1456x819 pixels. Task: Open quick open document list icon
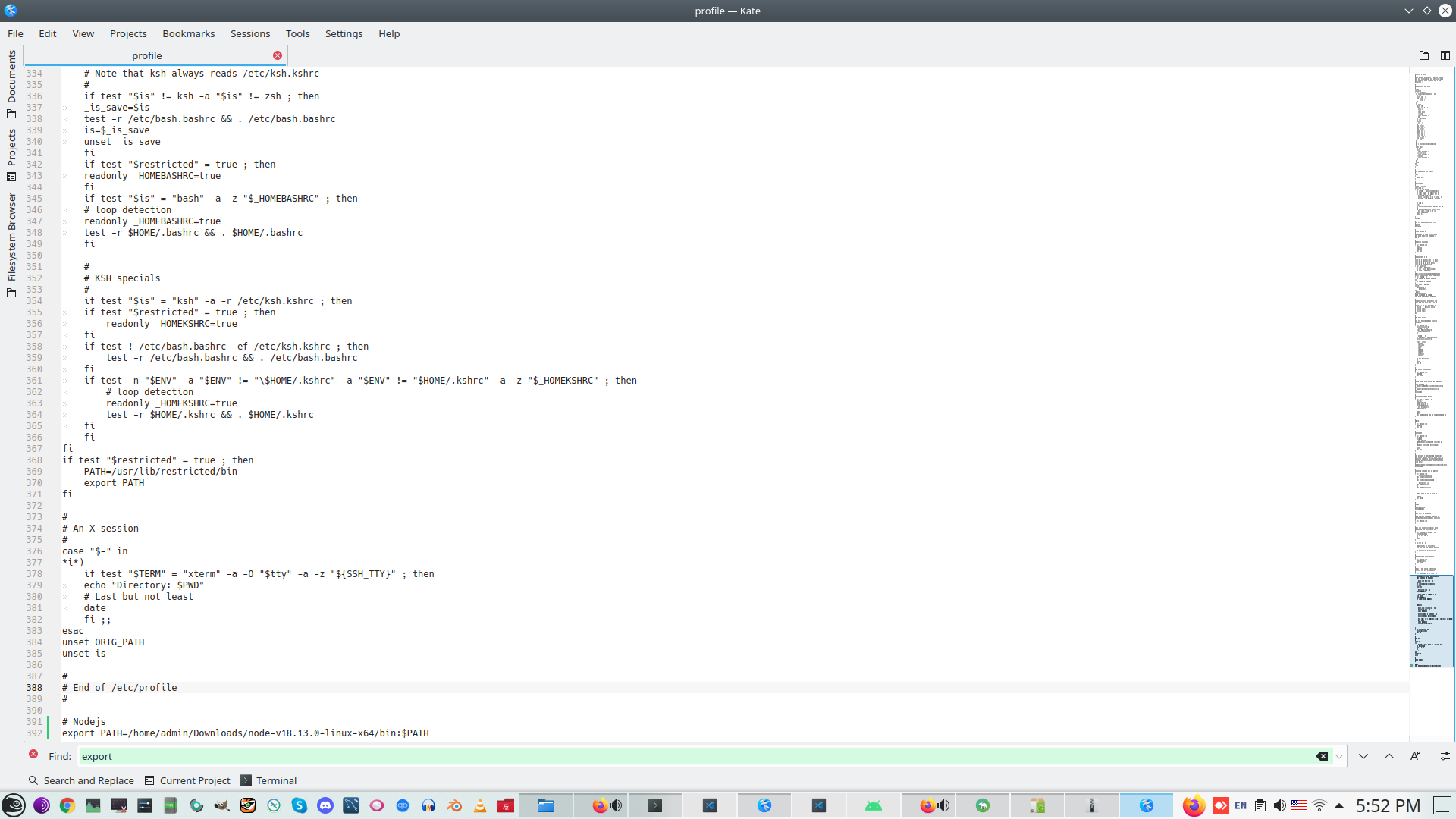(x=1423, y=55)
